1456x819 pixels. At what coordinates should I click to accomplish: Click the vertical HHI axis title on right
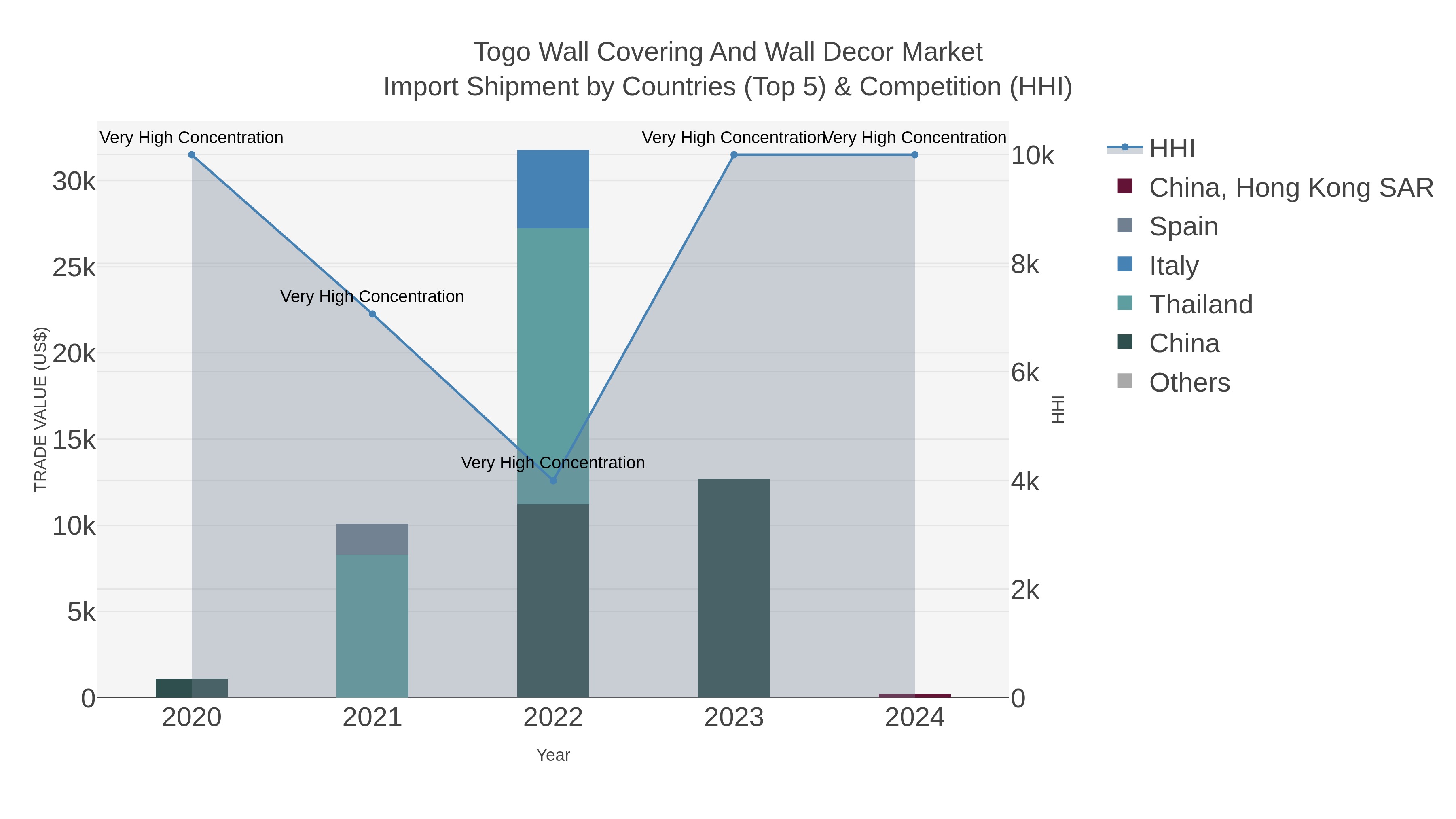[x=1058, y=409]
